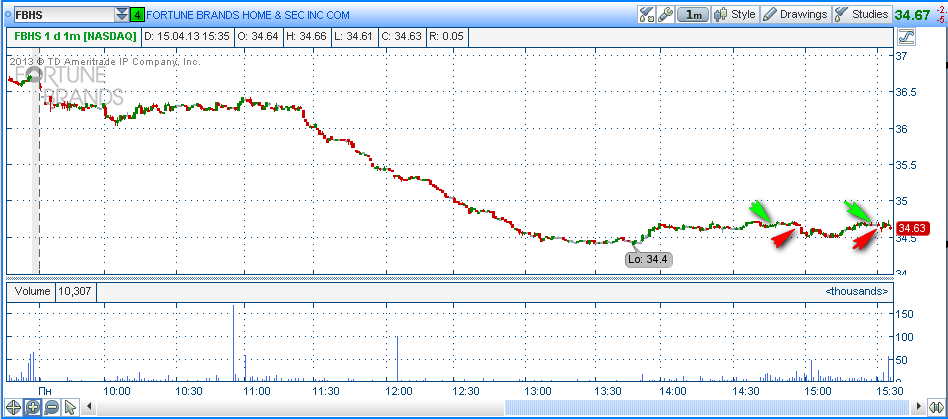Click the <thousands> volume unit label

click(857, 291)
